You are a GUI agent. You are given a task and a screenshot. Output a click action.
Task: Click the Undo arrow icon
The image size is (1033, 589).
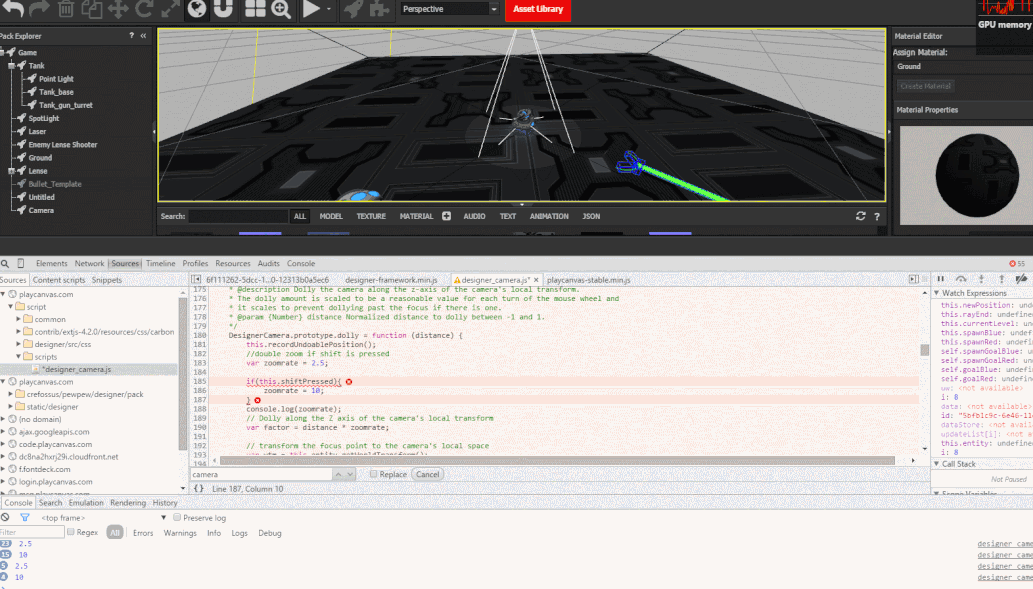coord(12,11)
